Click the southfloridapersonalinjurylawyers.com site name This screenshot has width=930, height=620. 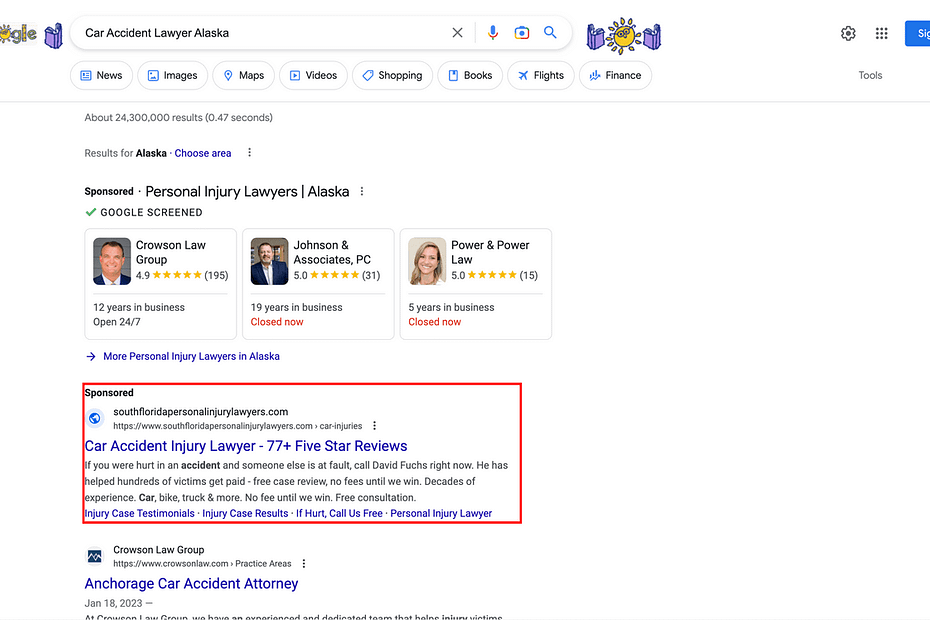(x=200, y=412)
